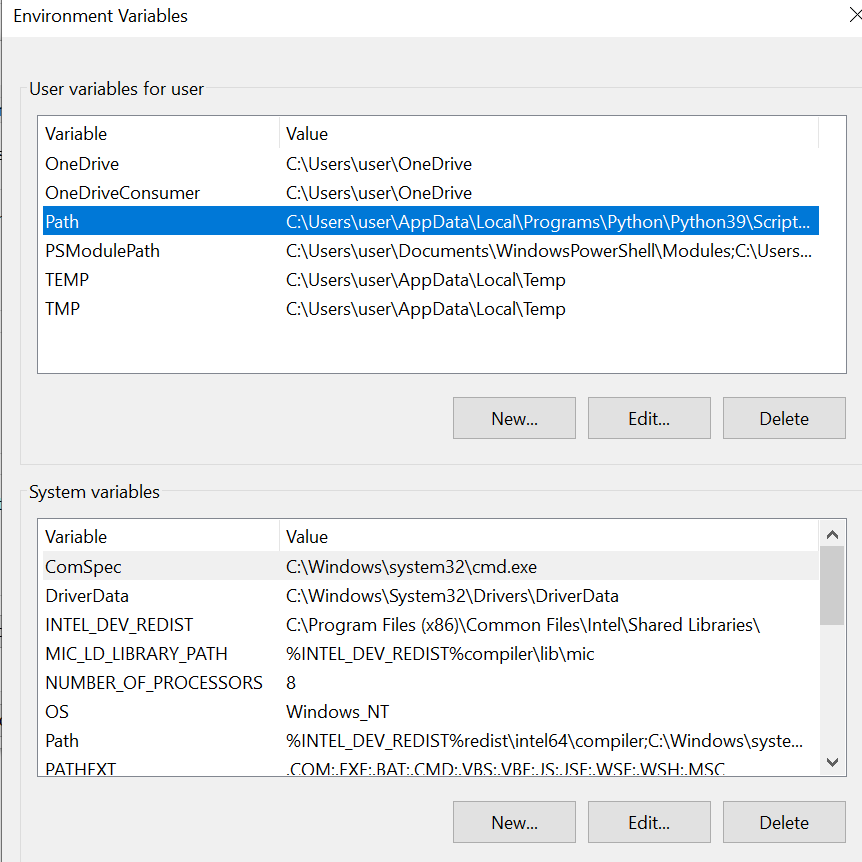The width and height of the screenshot is (862, 862).
Task: Click scroll down arrow in System variables list
Action: 831,762
